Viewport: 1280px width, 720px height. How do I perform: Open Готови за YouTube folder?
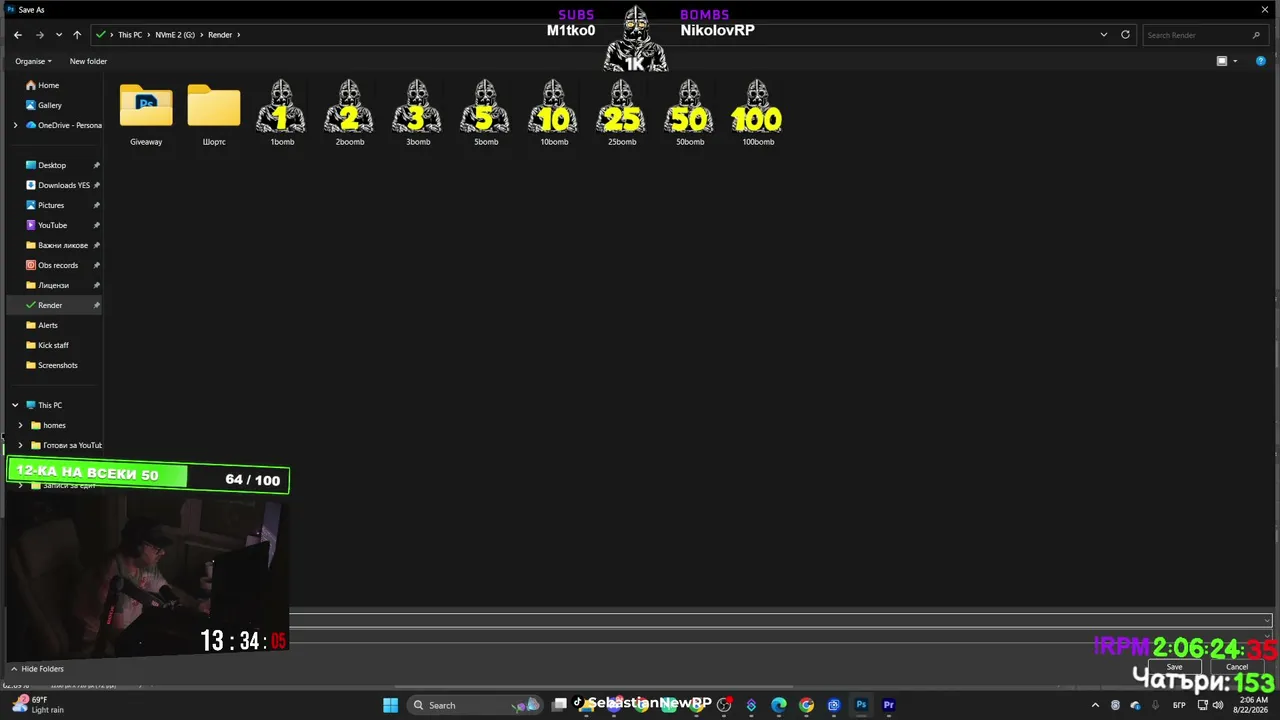point(66,445)
